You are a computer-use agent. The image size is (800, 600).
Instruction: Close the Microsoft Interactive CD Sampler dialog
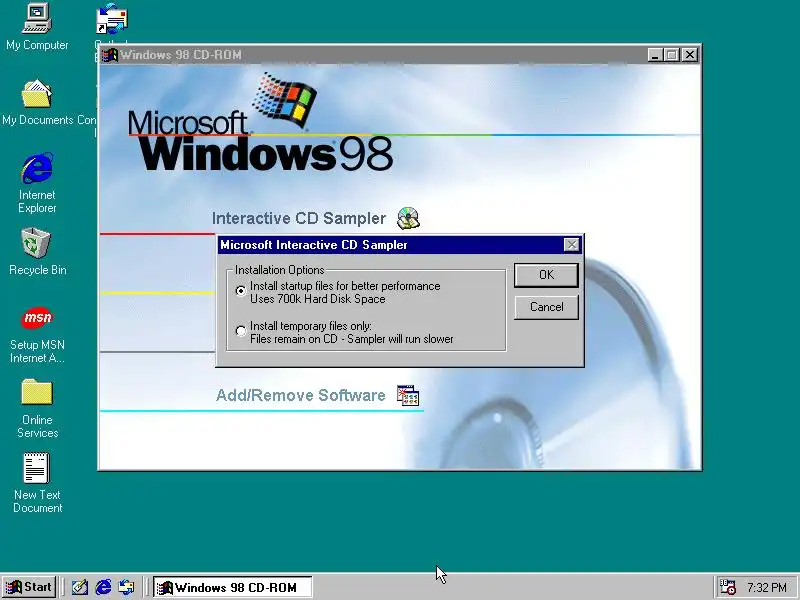[571, 245]
